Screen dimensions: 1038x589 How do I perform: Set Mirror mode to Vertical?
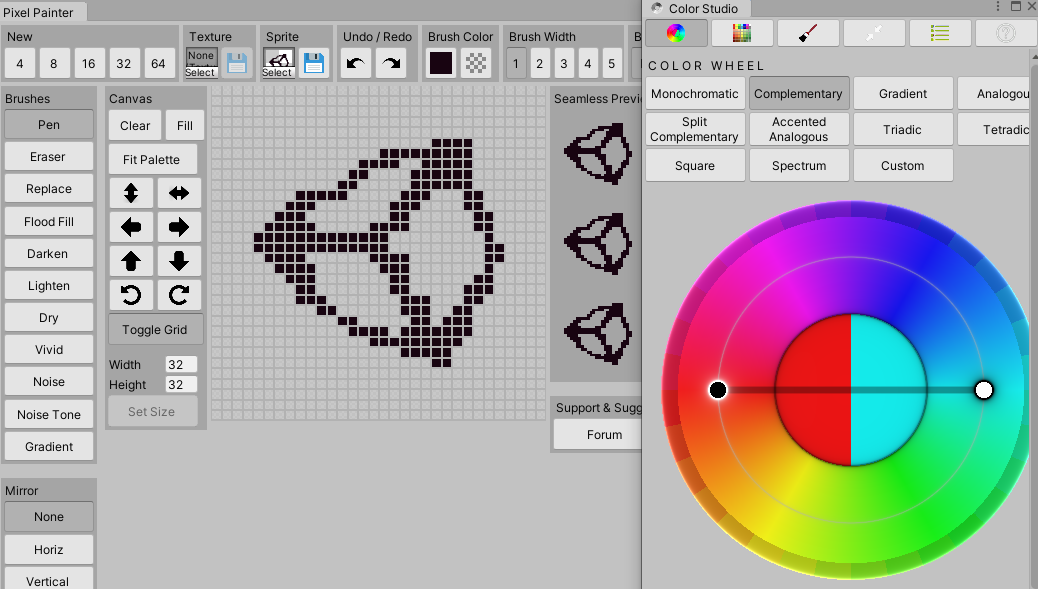coord(49,578)
